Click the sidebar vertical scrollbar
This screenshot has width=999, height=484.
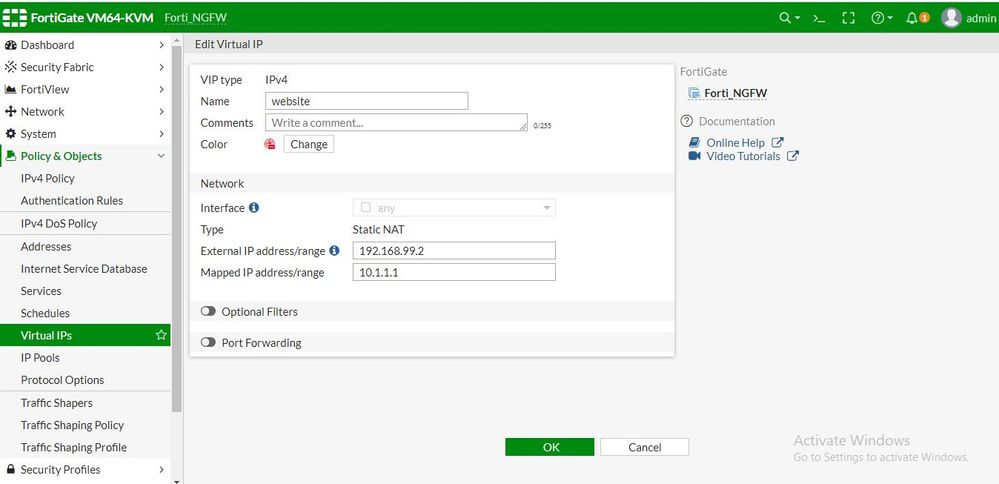[x=176, y=229]
